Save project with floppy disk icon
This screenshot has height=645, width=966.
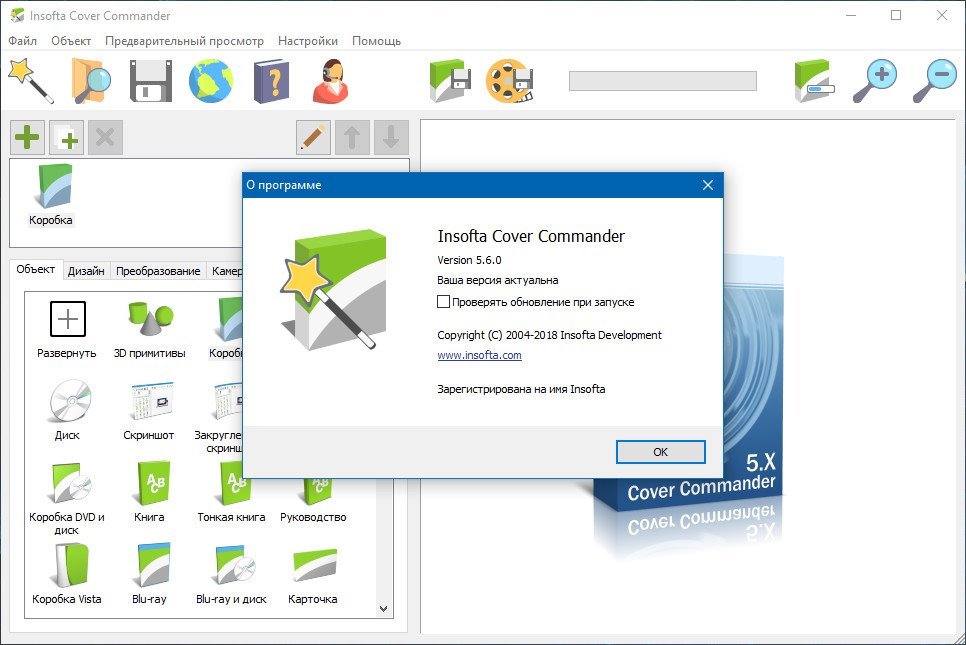click(151, 81)
